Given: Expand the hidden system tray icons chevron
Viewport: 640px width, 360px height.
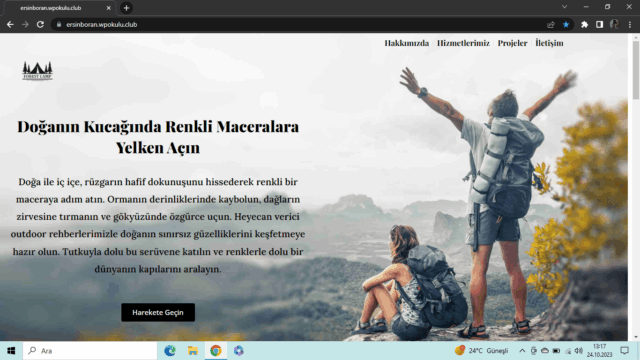Looking at the screenshot, I should [522, 351].
